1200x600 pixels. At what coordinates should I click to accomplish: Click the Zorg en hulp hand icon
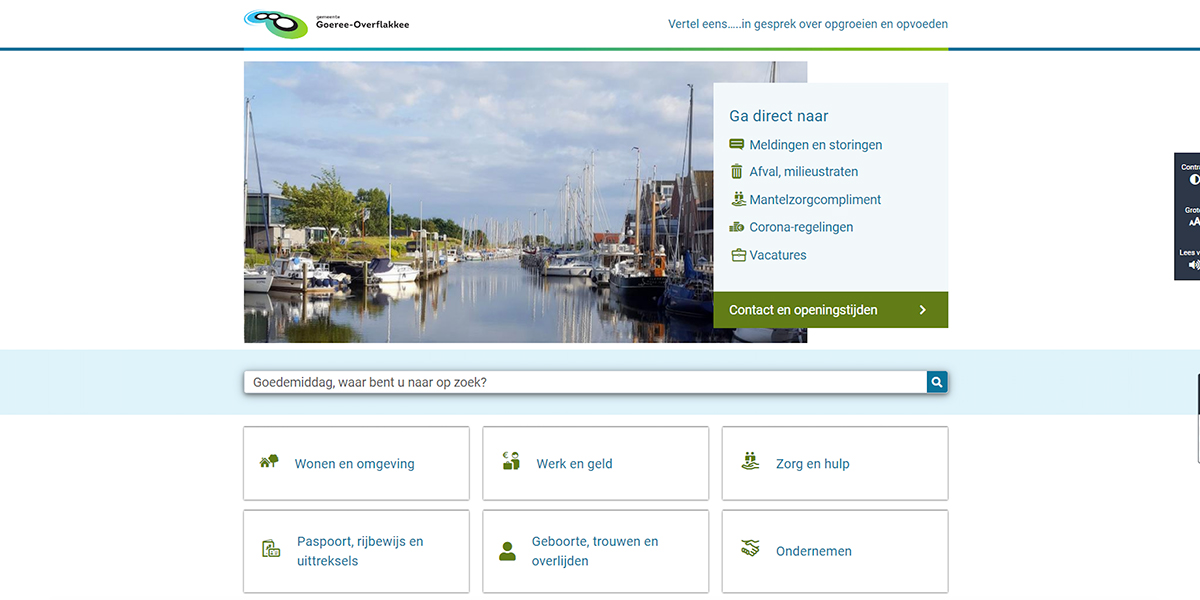(x=750, y=461)
